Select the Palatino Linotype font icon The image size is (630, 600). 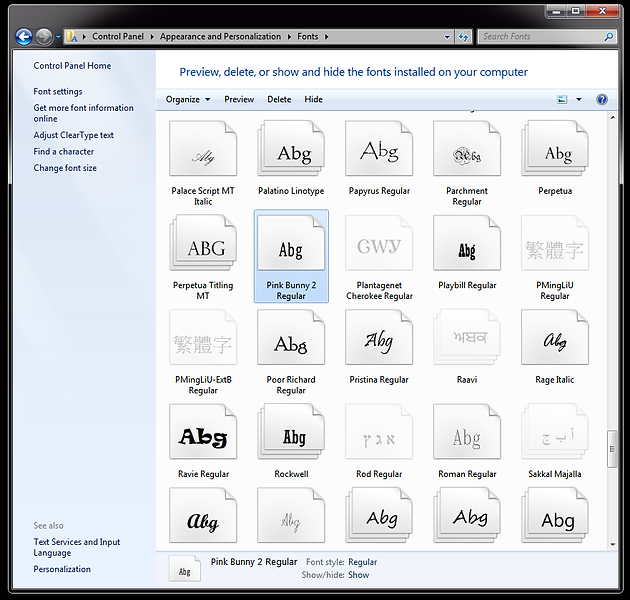291,148
